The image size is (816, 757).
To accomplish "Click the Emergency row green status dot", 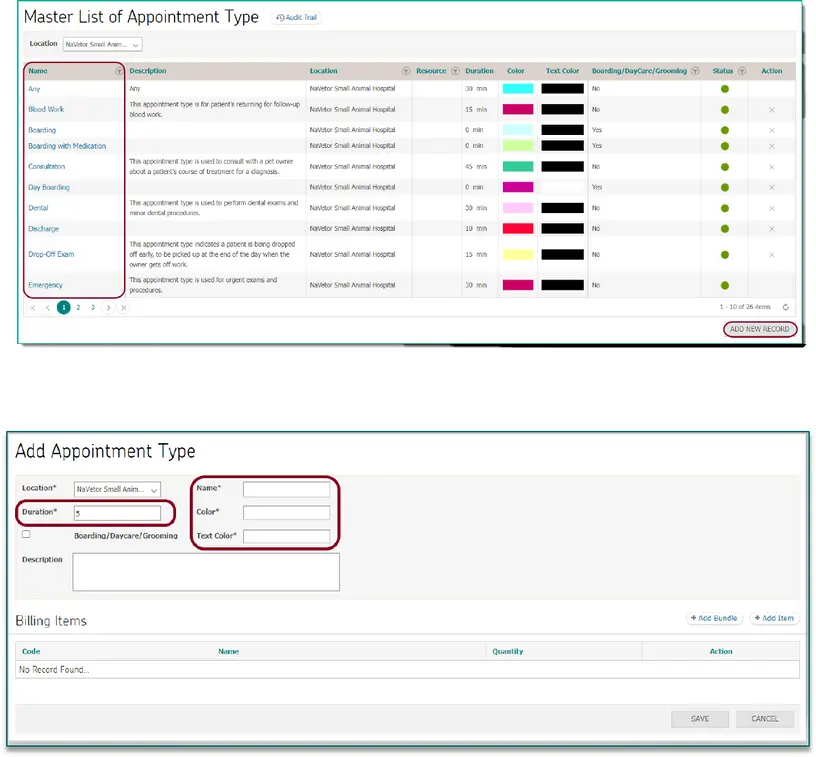I will (x=724, y=285).
